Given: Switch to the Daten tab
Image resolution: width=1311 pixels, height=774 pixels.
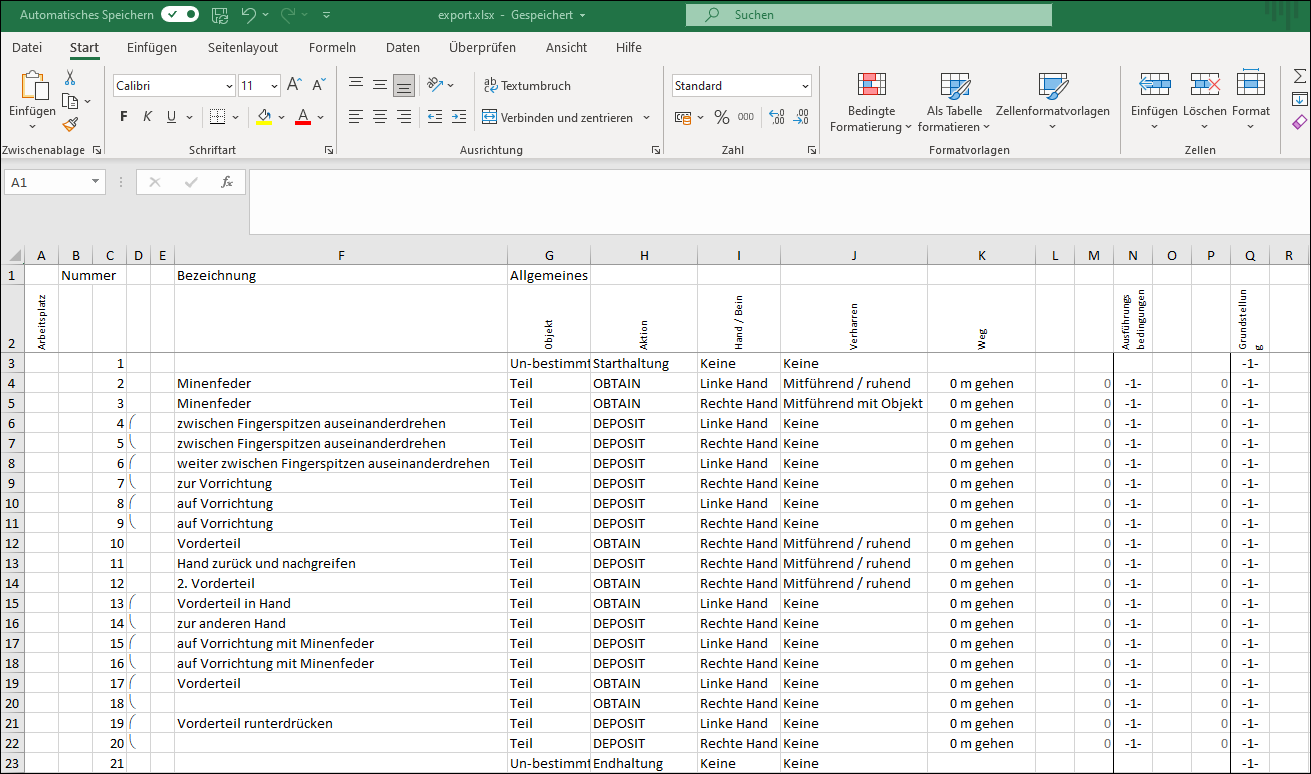Looking at the screenshot, I should tap(403, 47).
